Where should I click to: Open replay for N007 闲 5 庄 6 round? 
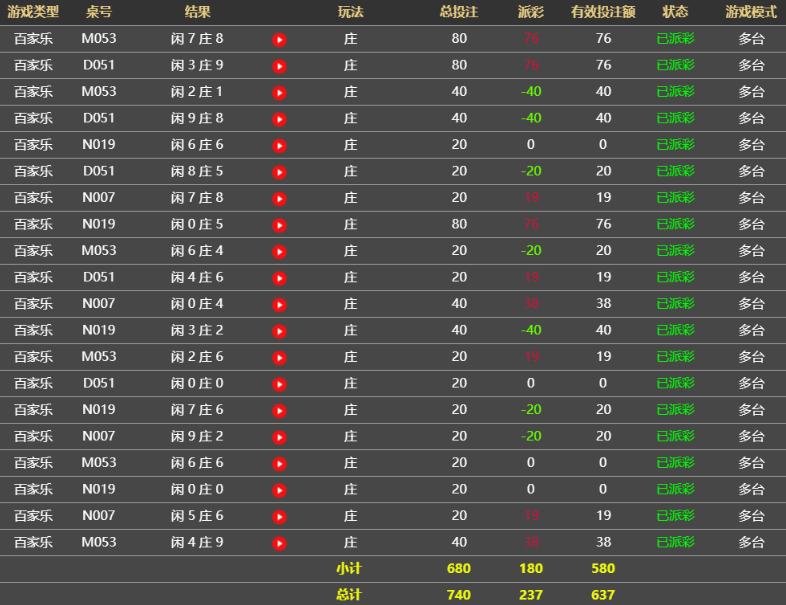tap(279, 517)
